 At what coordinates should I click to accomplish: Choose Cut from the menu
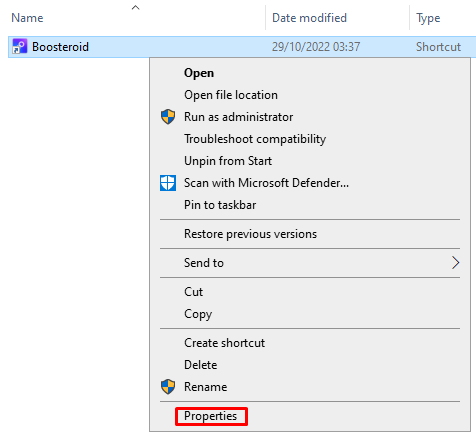(193, 292)
